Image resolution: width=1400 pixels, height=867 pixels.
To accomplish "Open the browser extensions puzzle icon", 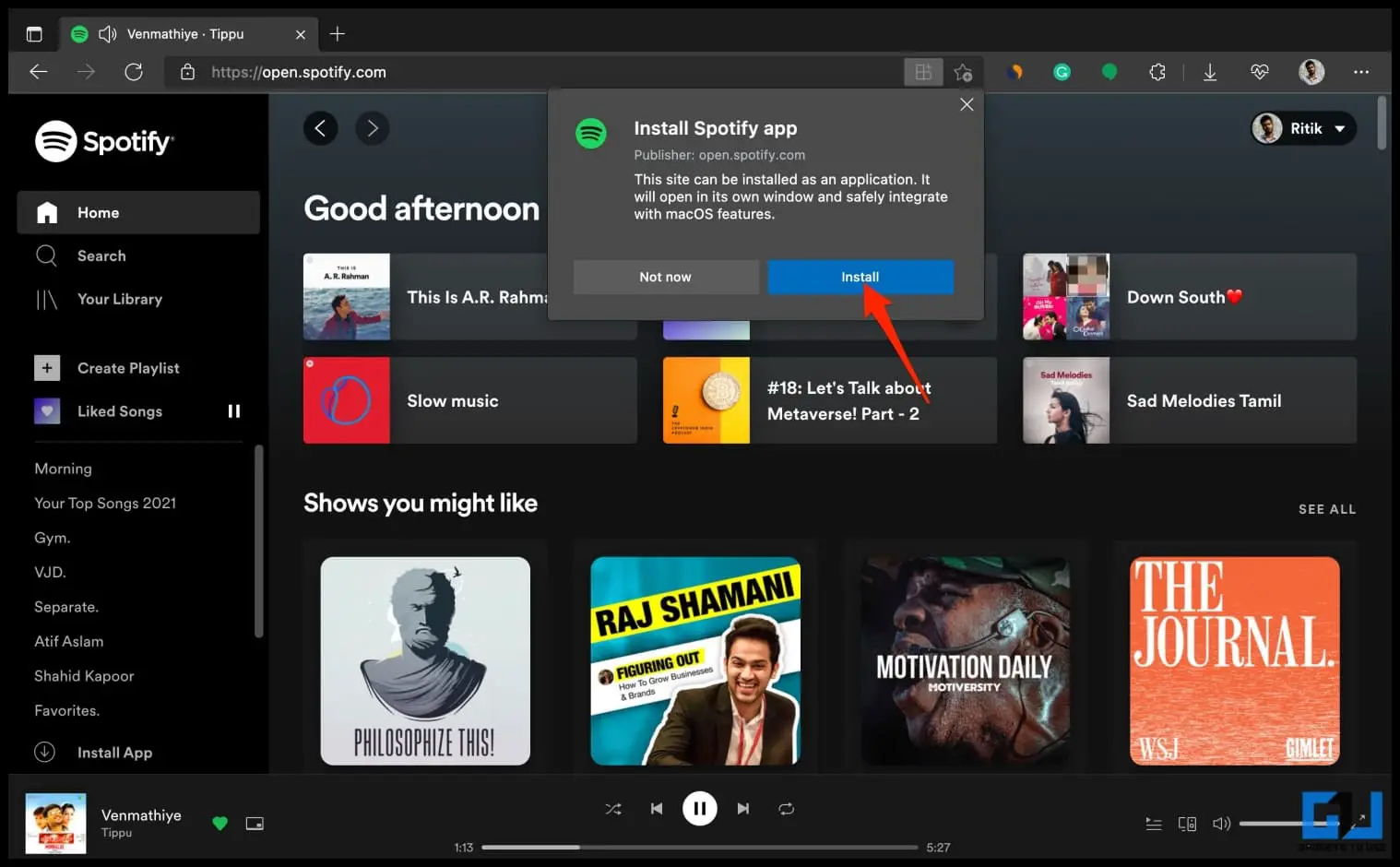I will pyautogui.click(x=1157, y=72).
